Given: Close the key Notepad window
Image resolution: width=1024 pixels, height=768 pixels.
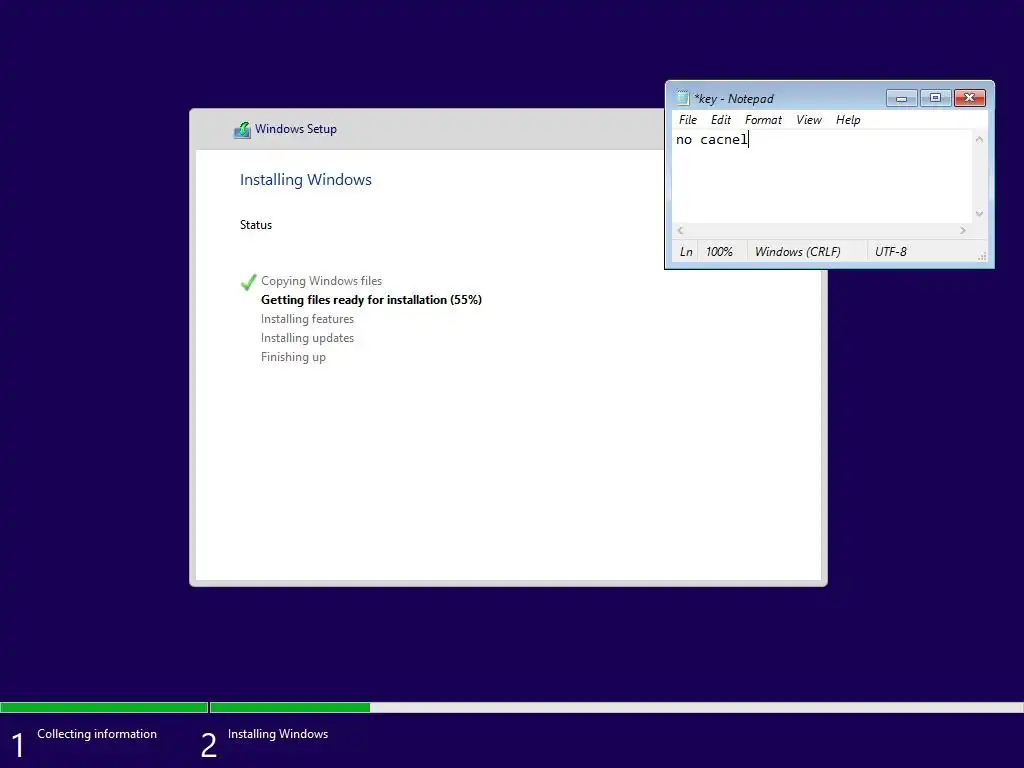Looking at the screenshot, I should (970, 98).
